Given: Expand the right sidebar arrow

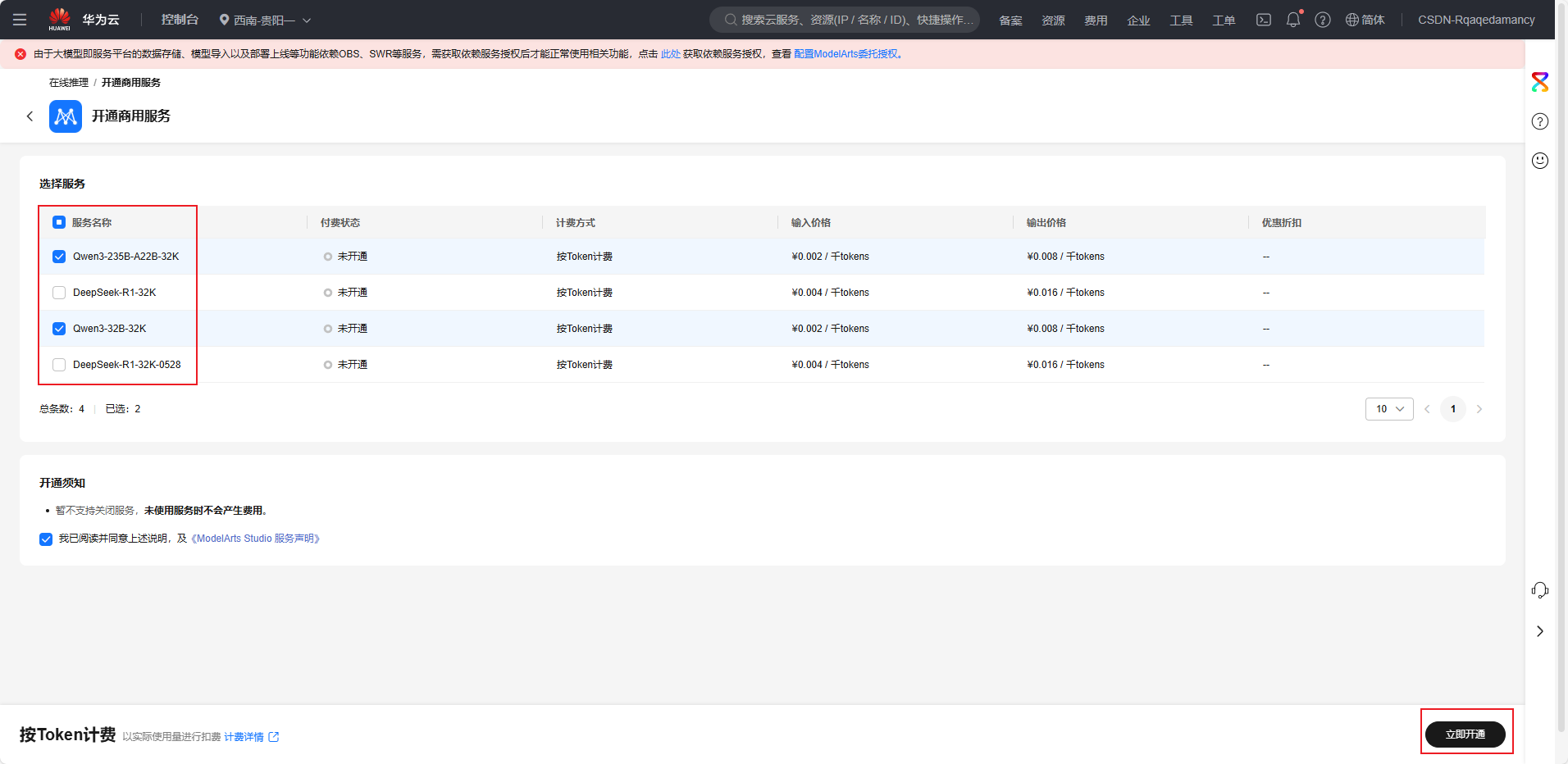Looking at the screenshot, I should point(1540,631).
